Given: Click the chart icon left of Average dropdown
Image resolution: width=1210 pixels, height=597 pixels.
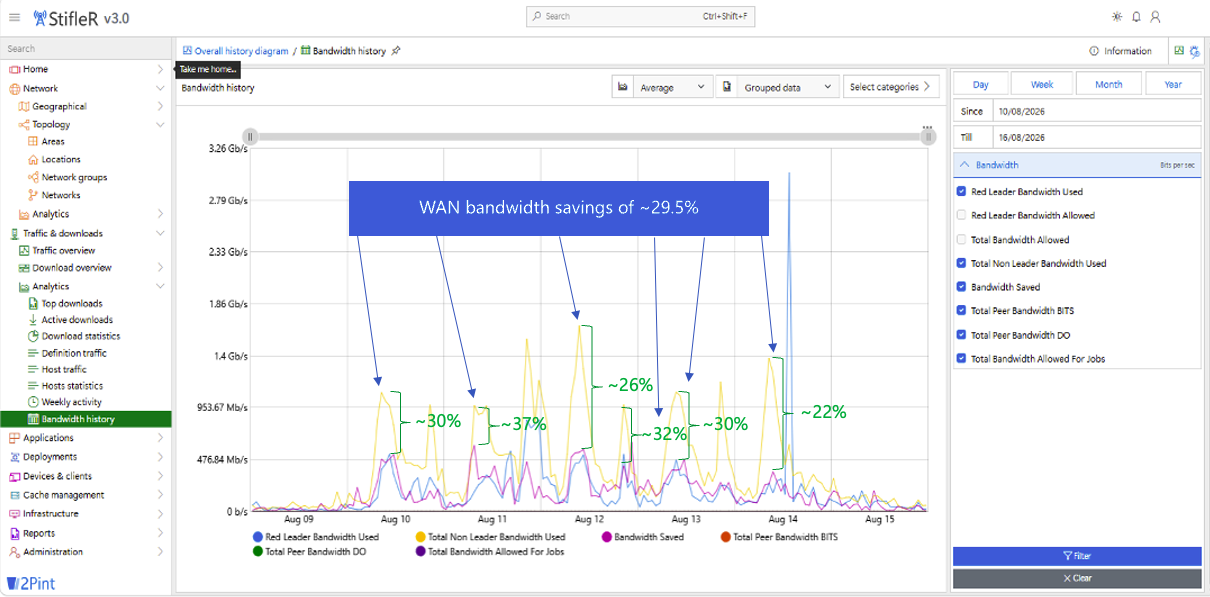Looking at the screenshot, I should (x=623, y=87).
